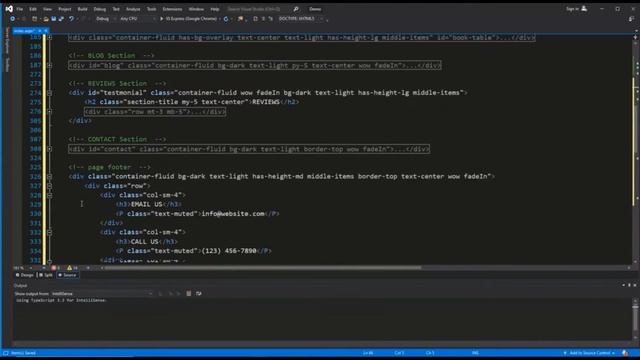This screenshot has height=360, width=640.
Task: Open the Server Explorer side tab
Action: (x=7, y=40)
